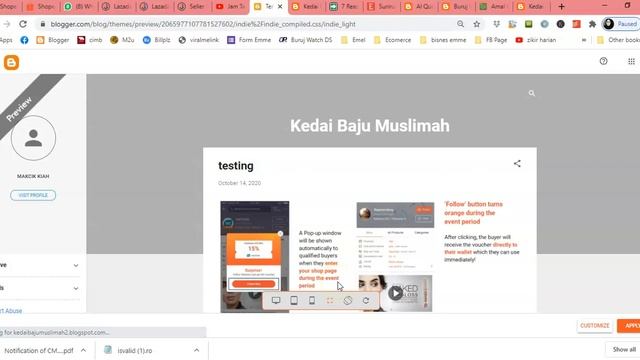
Task: Open the Blogger bookmark
Action: (53, 40)
